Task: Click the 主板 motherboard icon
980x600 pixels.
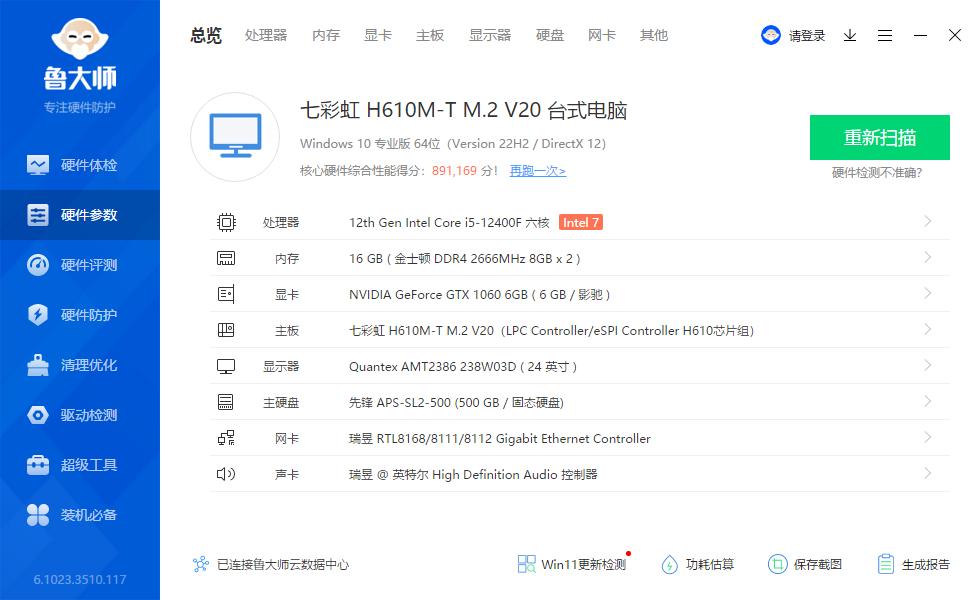Action: pyautogui.click(x=226, y=330)
